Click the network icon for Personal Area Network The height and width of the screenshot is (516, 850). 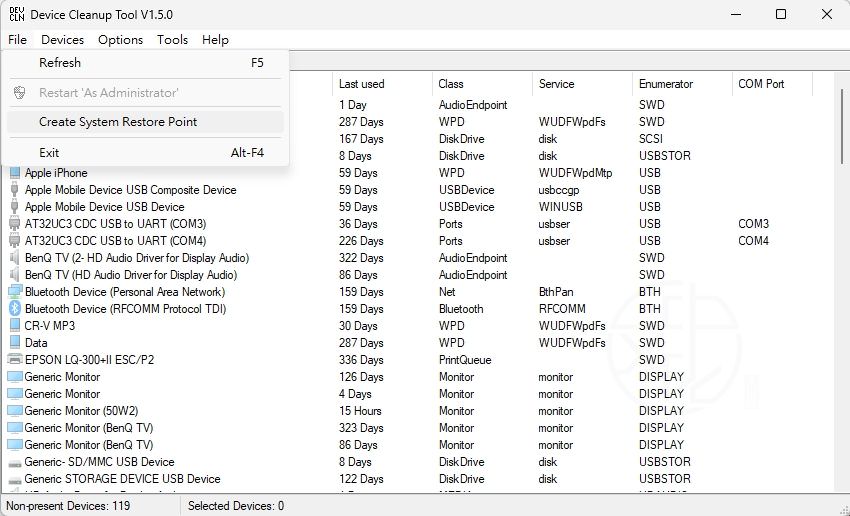(14, 292)
